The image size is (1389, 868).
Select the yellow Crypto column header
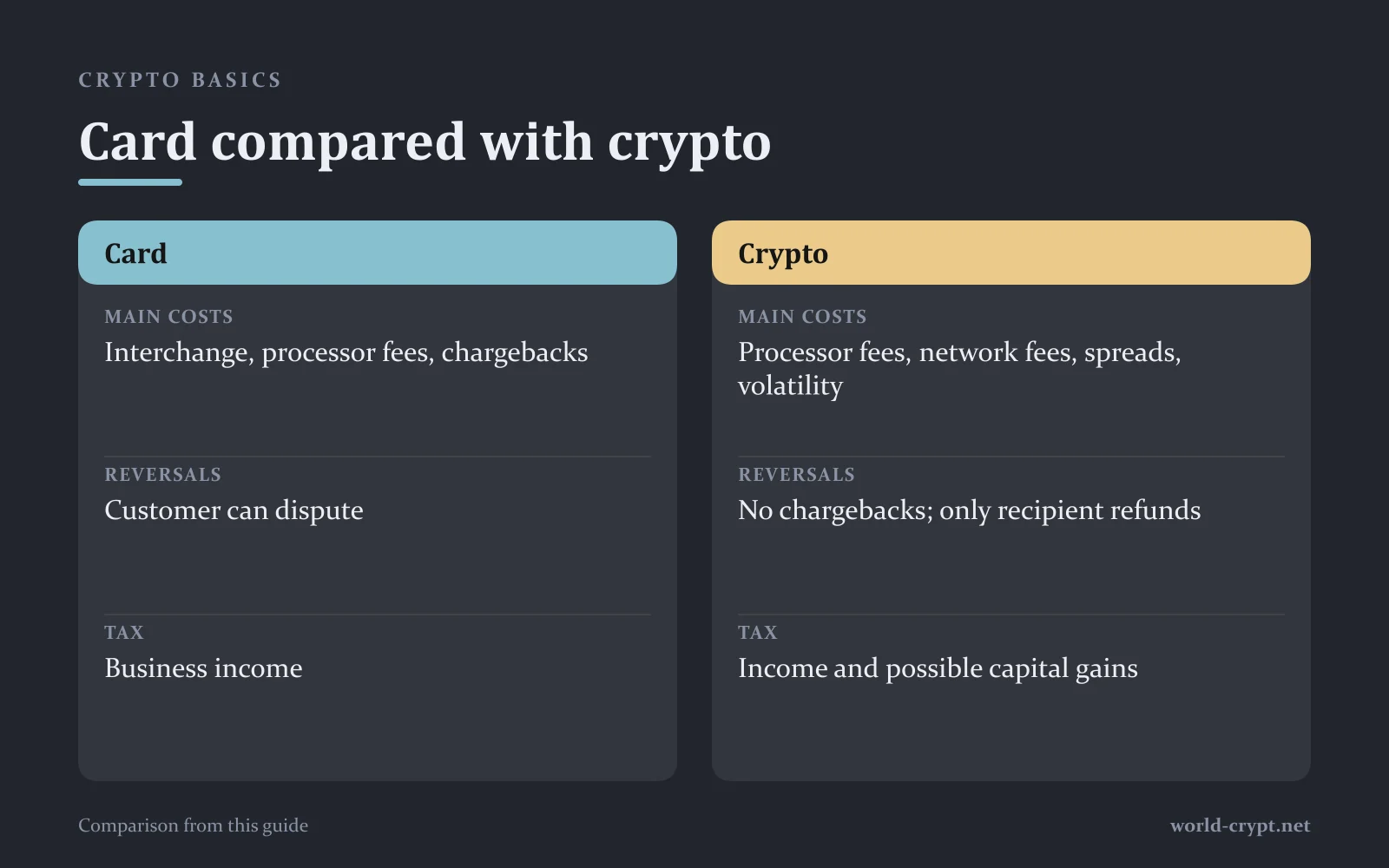pyautogui.click(x=1011, y=253)
